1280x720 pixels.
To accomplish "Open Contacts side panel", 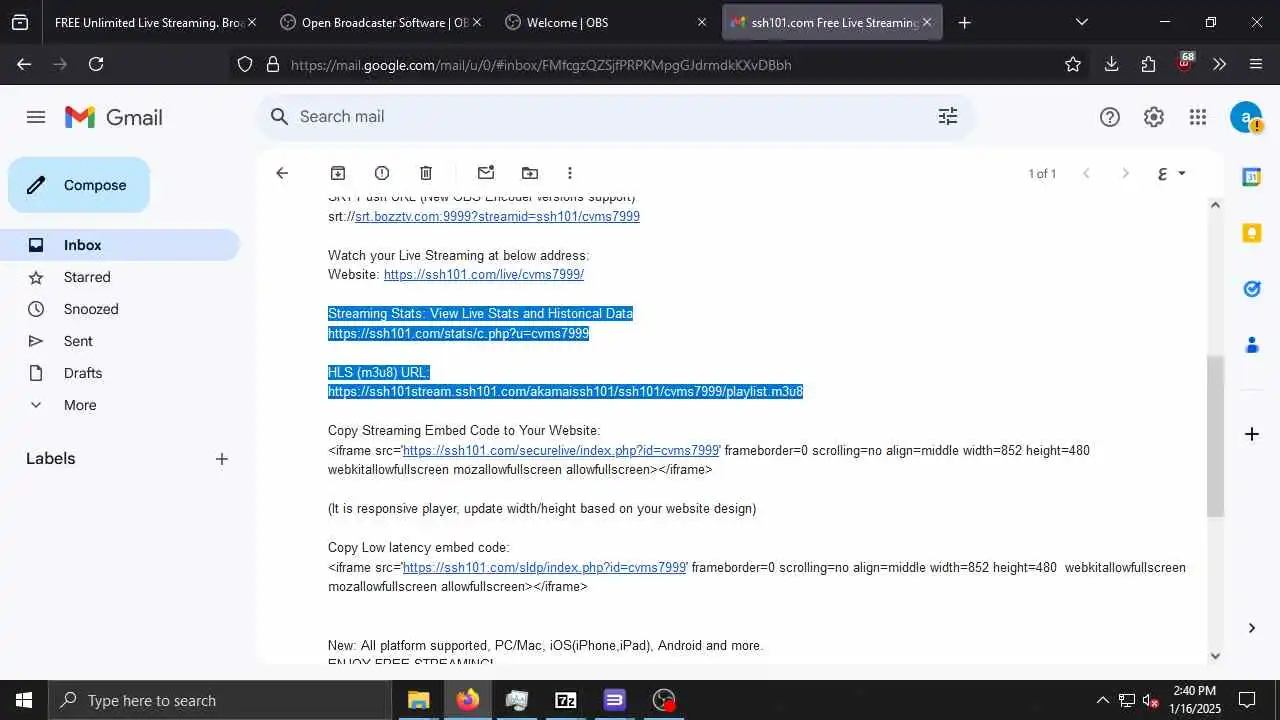I will [x=1252, y=345].
